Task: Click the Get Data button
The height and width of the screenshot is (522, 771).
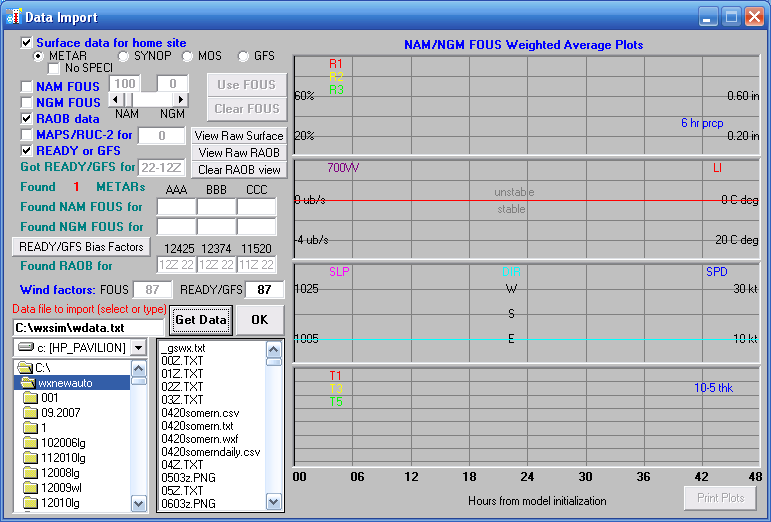Action: 201,320
